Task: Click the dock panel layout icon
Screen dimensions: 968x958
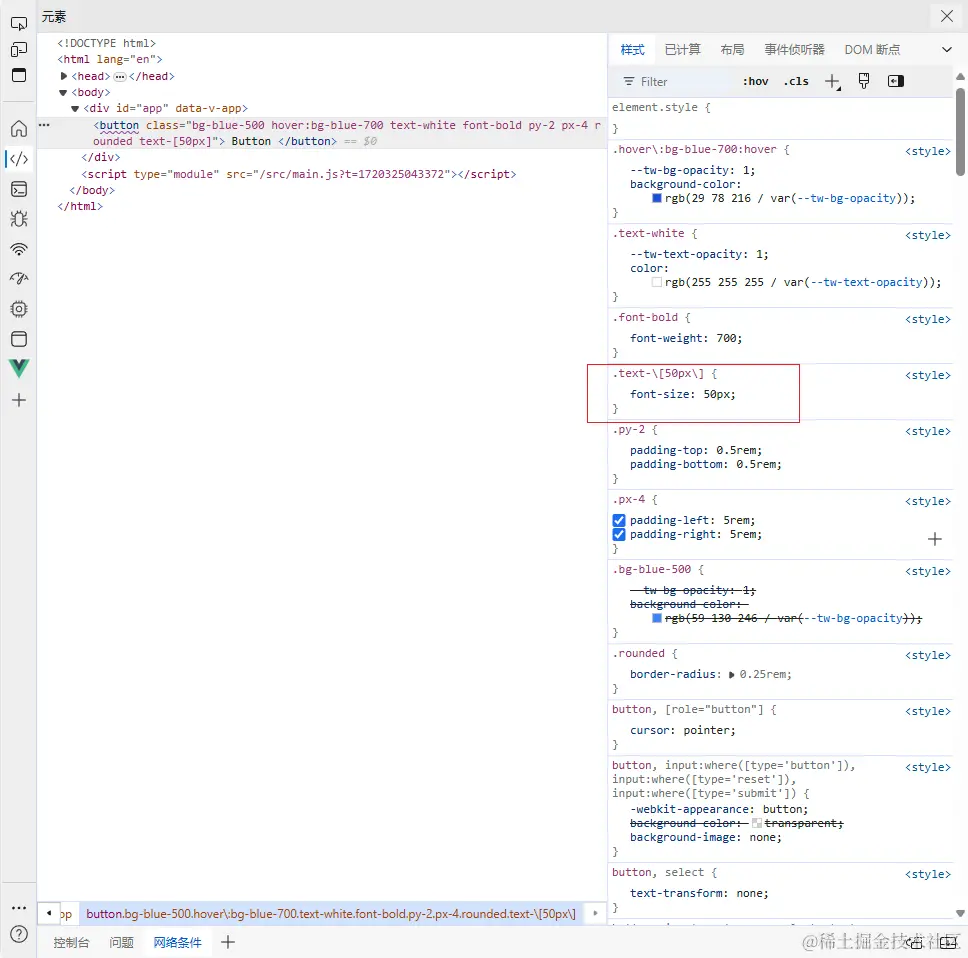Action: coord(19,75)
